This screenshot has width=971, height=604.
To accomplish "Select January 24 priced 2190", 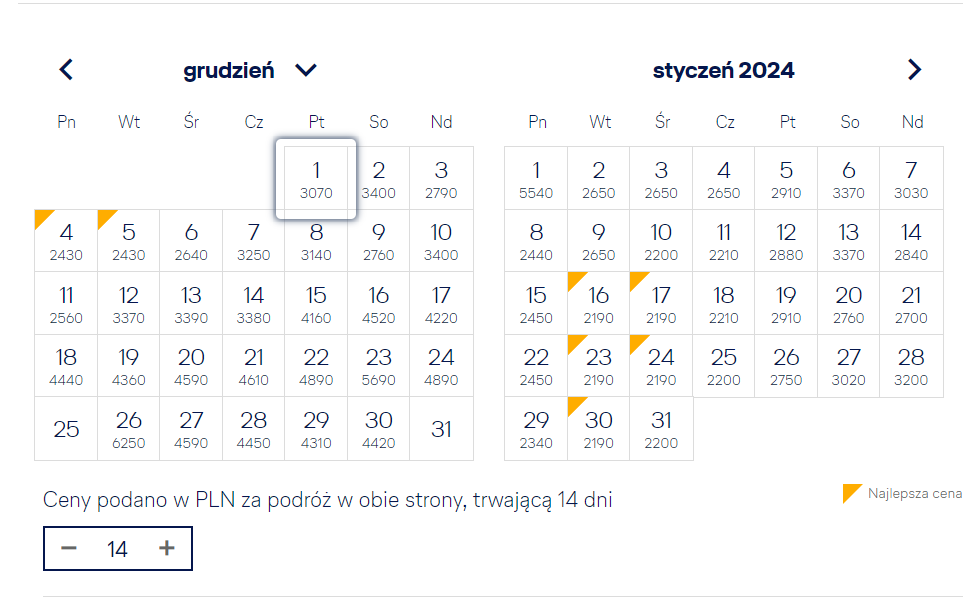I will pyautogui.click(x=661, y=366).
